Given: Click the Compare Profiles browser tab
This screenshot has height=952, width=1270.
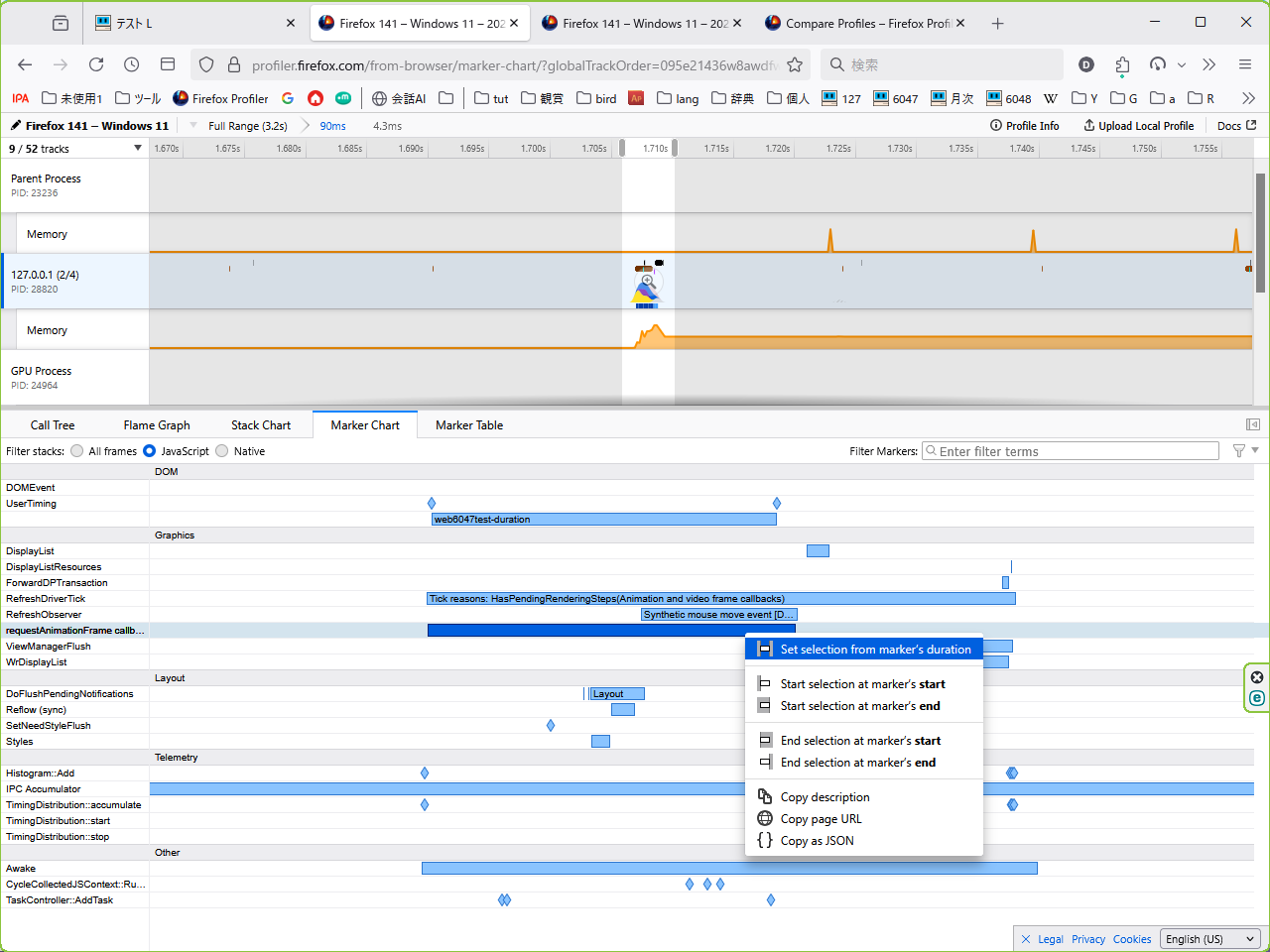Looking at the screenshot, I should click(x=864, y=23).
